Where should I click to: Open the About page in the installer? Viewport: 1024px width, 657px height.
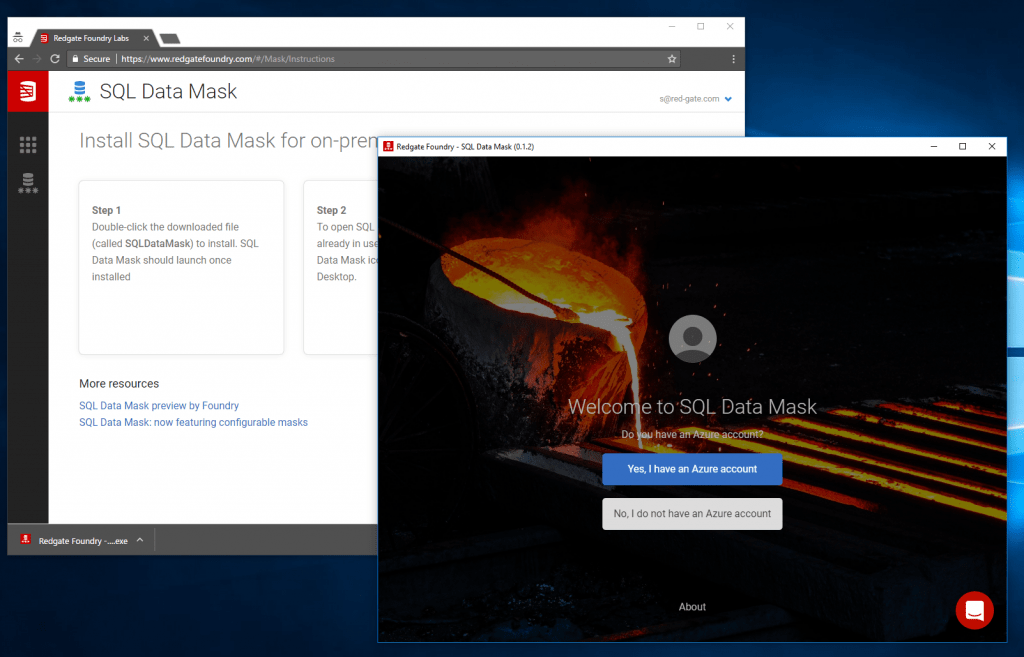point(692,606)
